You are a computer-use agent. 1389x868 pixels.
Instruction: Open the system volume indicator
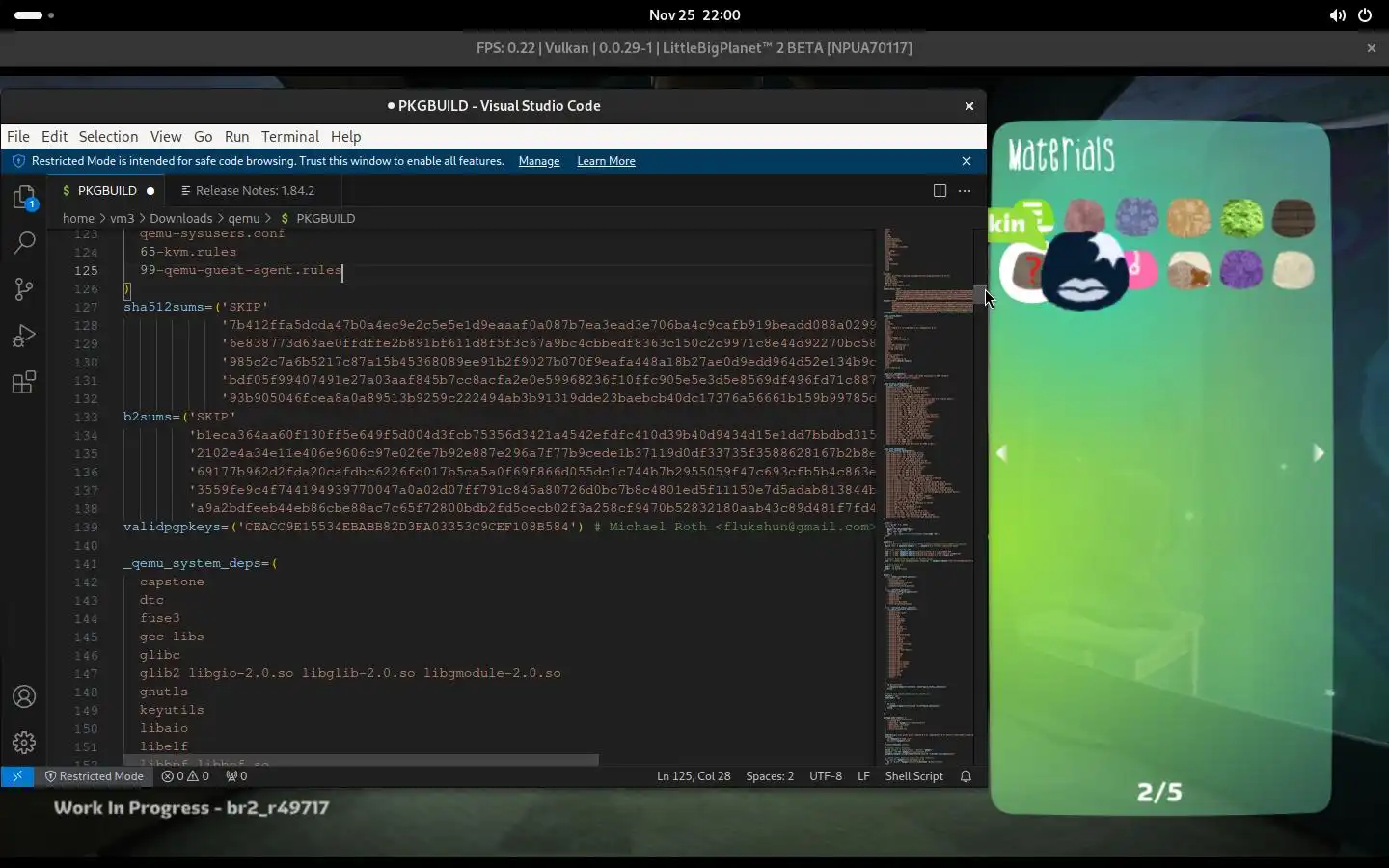point(1337,15)
